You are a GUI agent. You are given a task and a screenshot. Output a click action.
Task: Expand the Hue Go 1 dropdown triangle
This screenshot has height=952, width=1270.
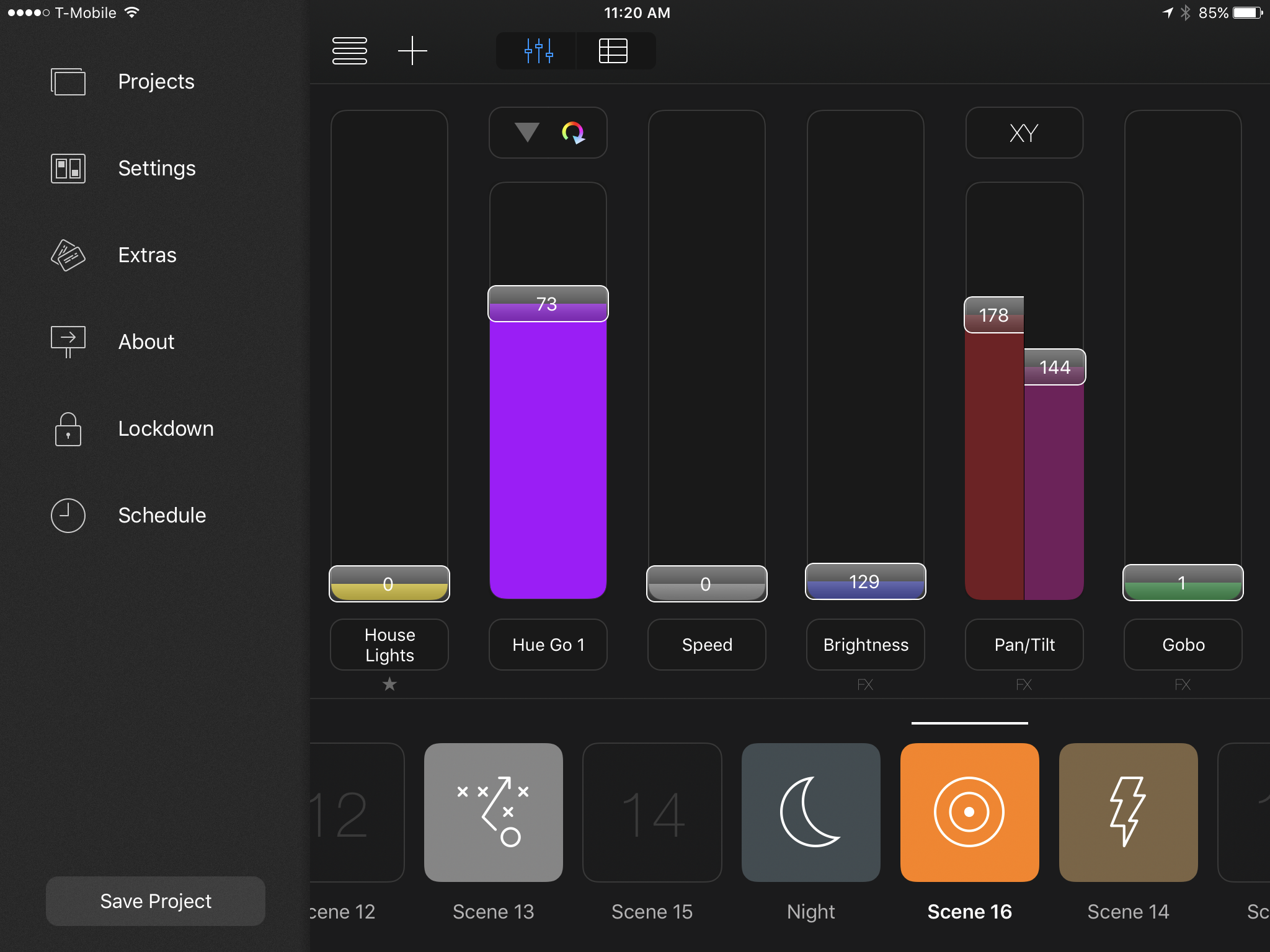tap(527, 132)
